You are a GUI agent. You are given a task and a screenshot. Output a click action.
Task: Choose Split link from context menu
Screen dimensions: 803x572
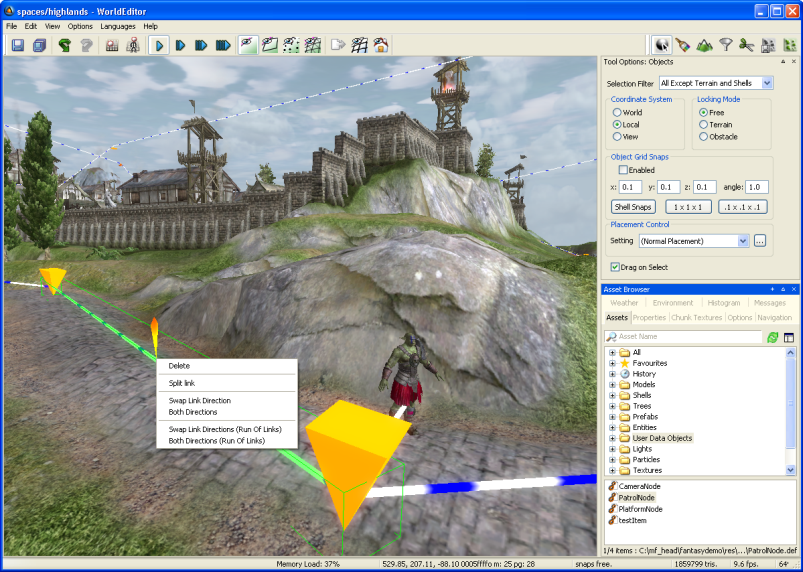(x=182, y=383)
